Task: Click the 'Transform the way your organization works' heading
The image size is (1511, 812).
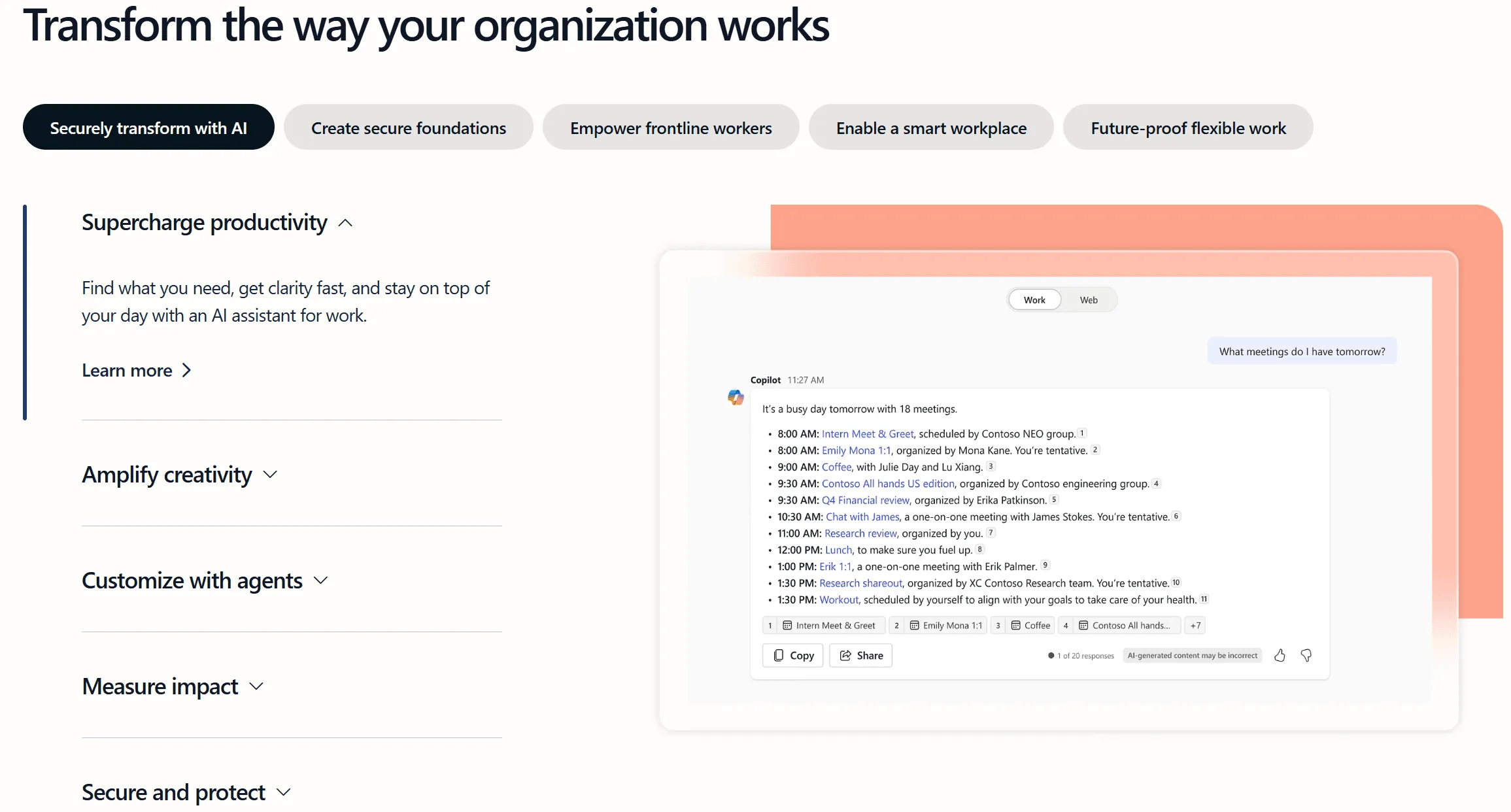Action: tap(426, 25)
